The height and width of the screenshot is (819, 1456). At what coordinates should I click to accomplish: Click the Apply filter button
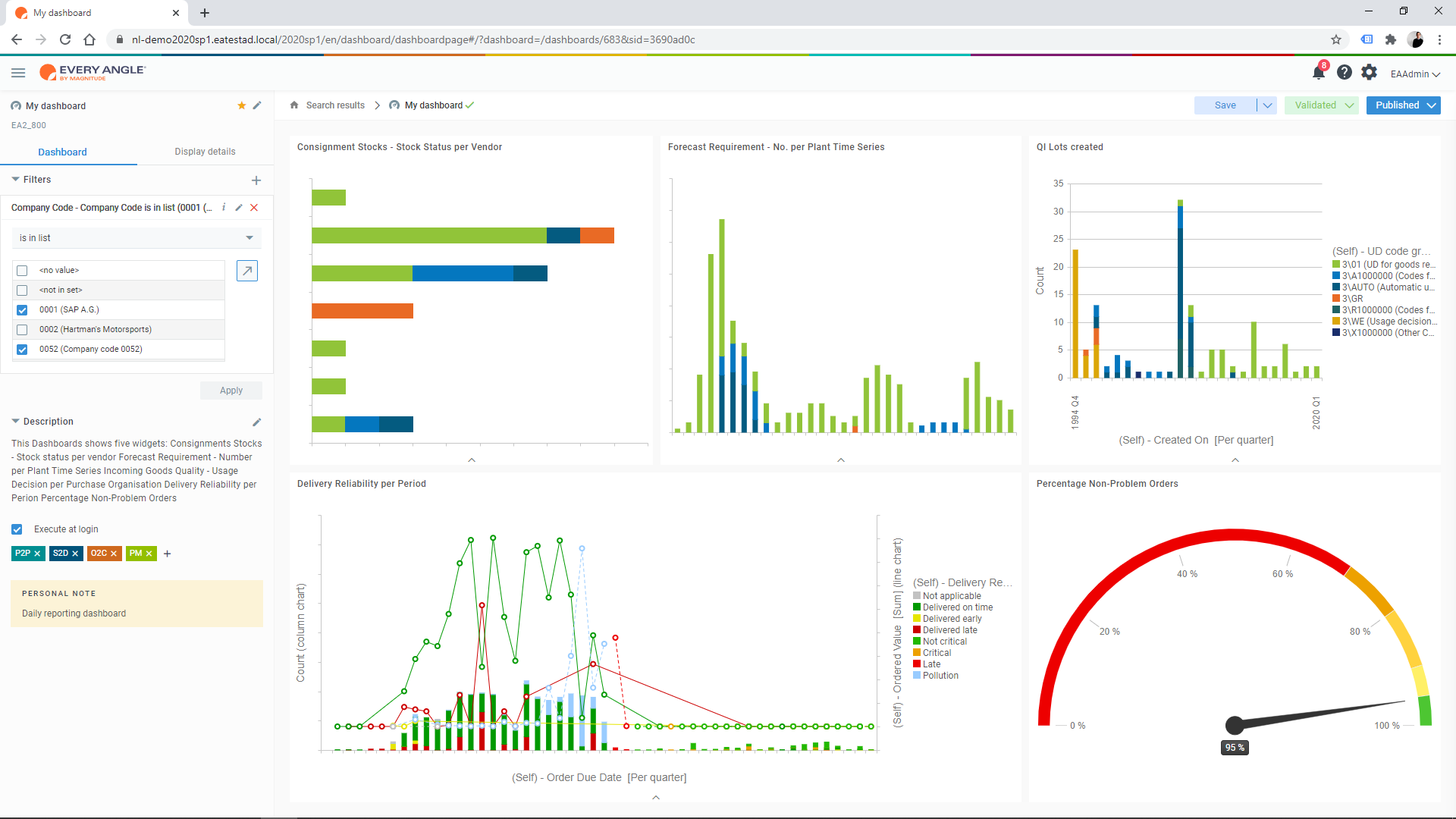[x=231, y=391]
